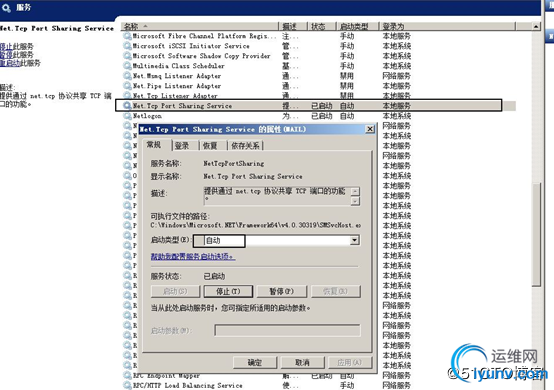554x390 pixels.
Task: Click the gear icon of Microsoft iSCSI Initiator Service
Action: [x=127, y=46]
